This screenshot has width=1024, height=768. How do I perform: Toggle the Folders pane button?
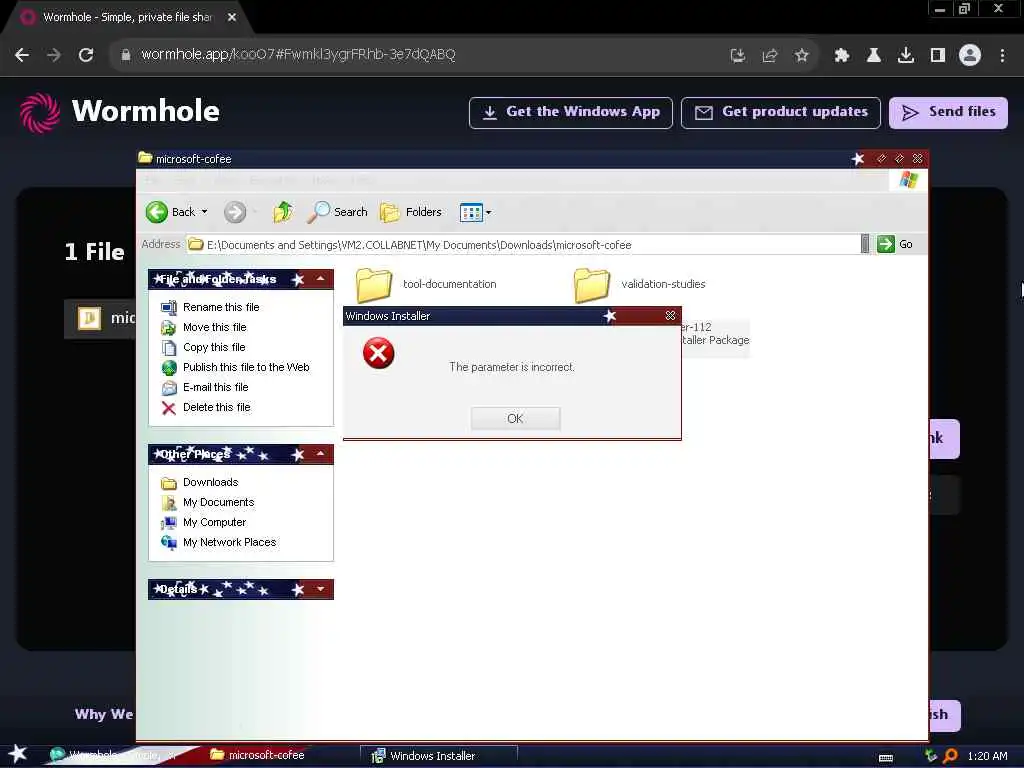pyautogui.click(x=411, y=212)
